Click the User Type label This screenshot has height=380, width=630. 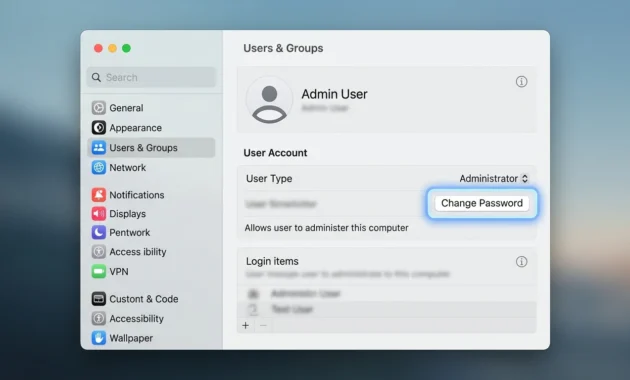point(269,178)
